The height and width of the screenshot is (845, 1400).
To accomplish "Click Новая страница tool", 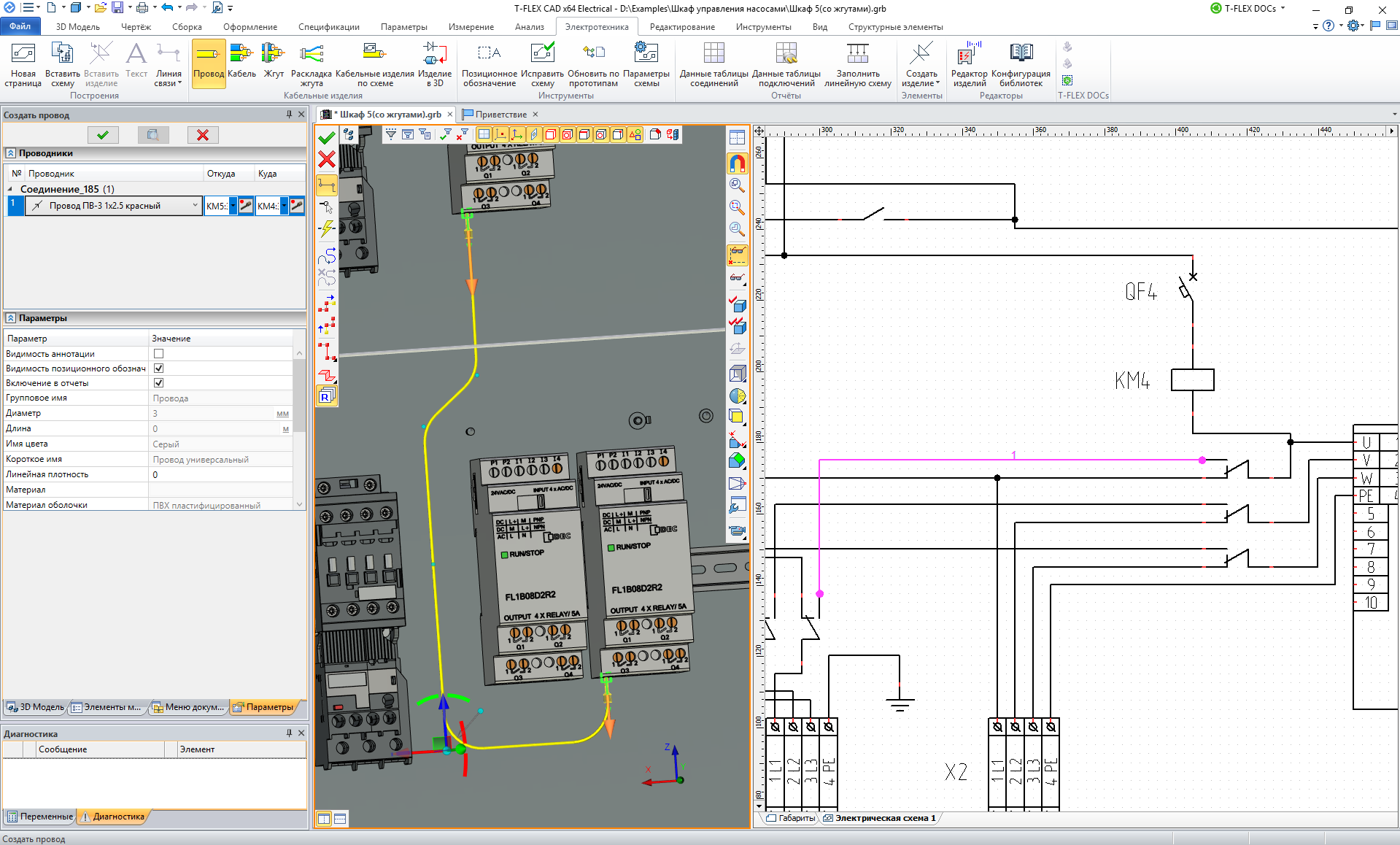I will click(23, 63).
